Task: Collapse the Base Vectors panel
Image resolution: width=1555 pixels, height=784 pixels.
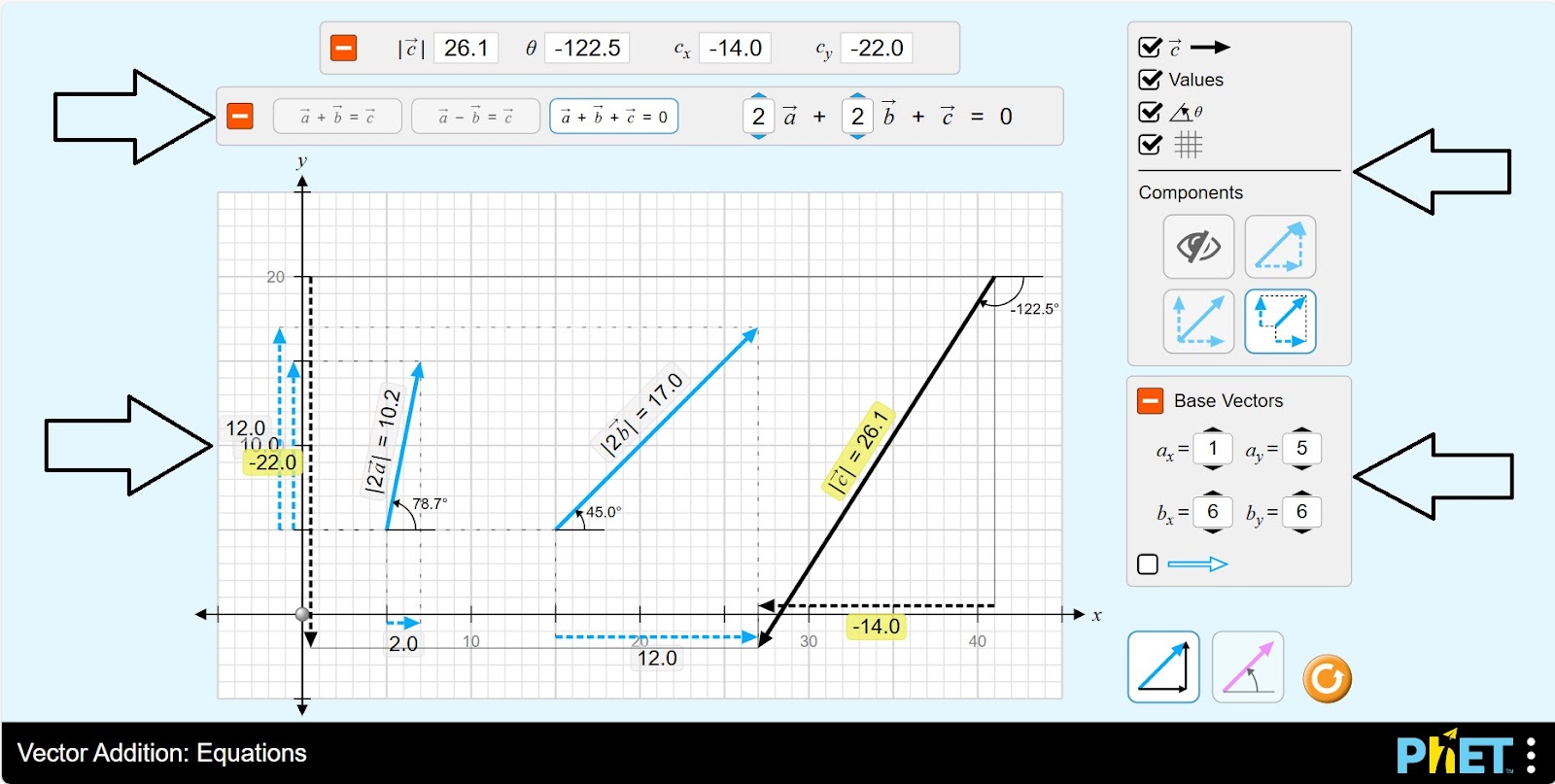Action: click(x=1150, y=400)
